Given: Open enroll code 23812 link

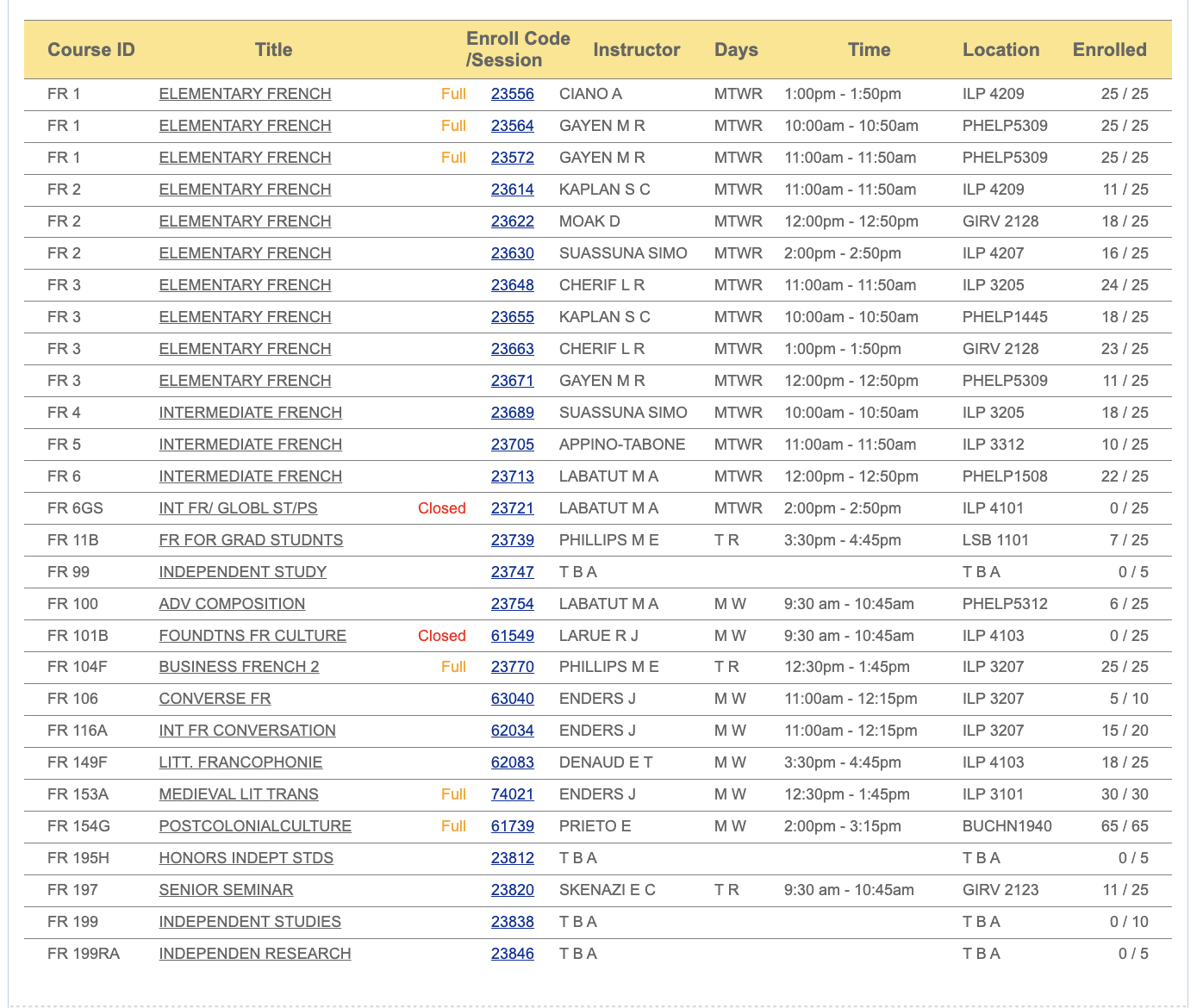Looking at the screenshot, I should click(512, 858).
